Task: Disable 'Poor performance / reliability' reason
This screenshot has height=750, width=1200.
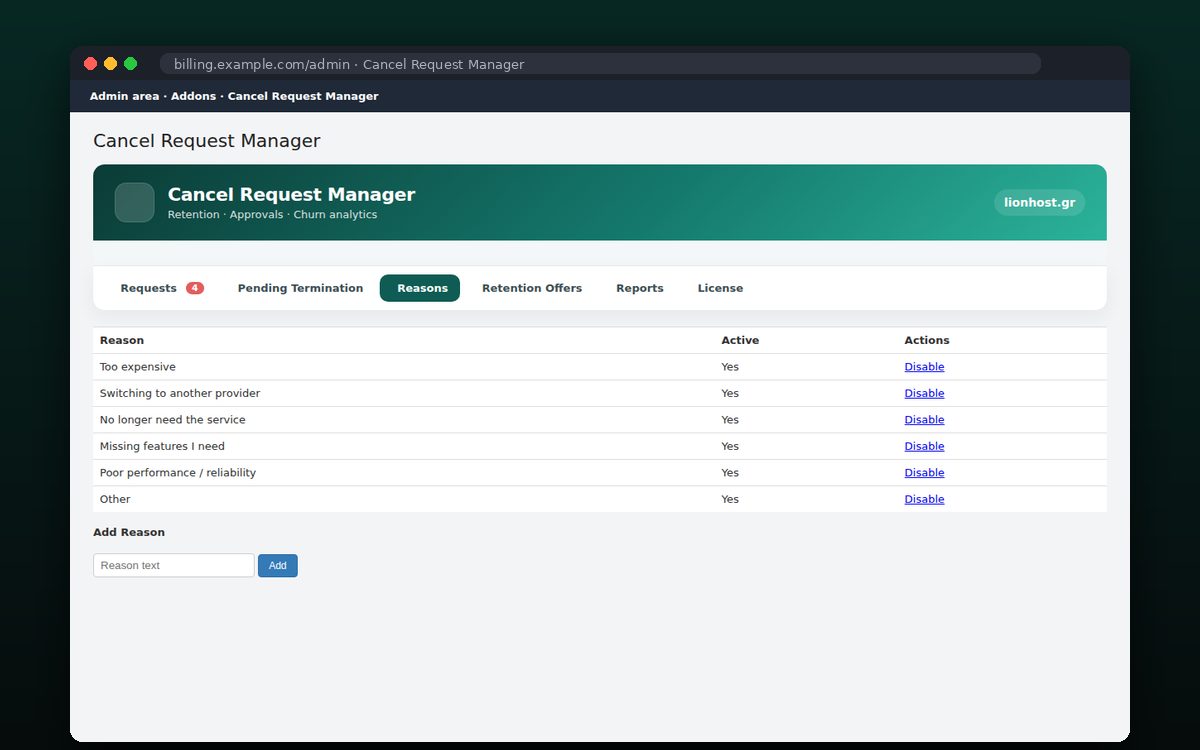Action: pyautogui.click(x=924, y=473)
